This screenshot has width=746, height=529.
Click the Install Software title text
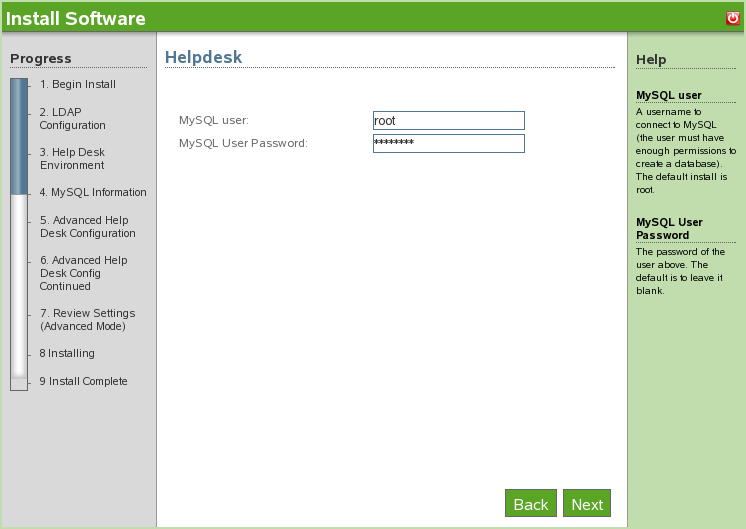coord(76,19)
